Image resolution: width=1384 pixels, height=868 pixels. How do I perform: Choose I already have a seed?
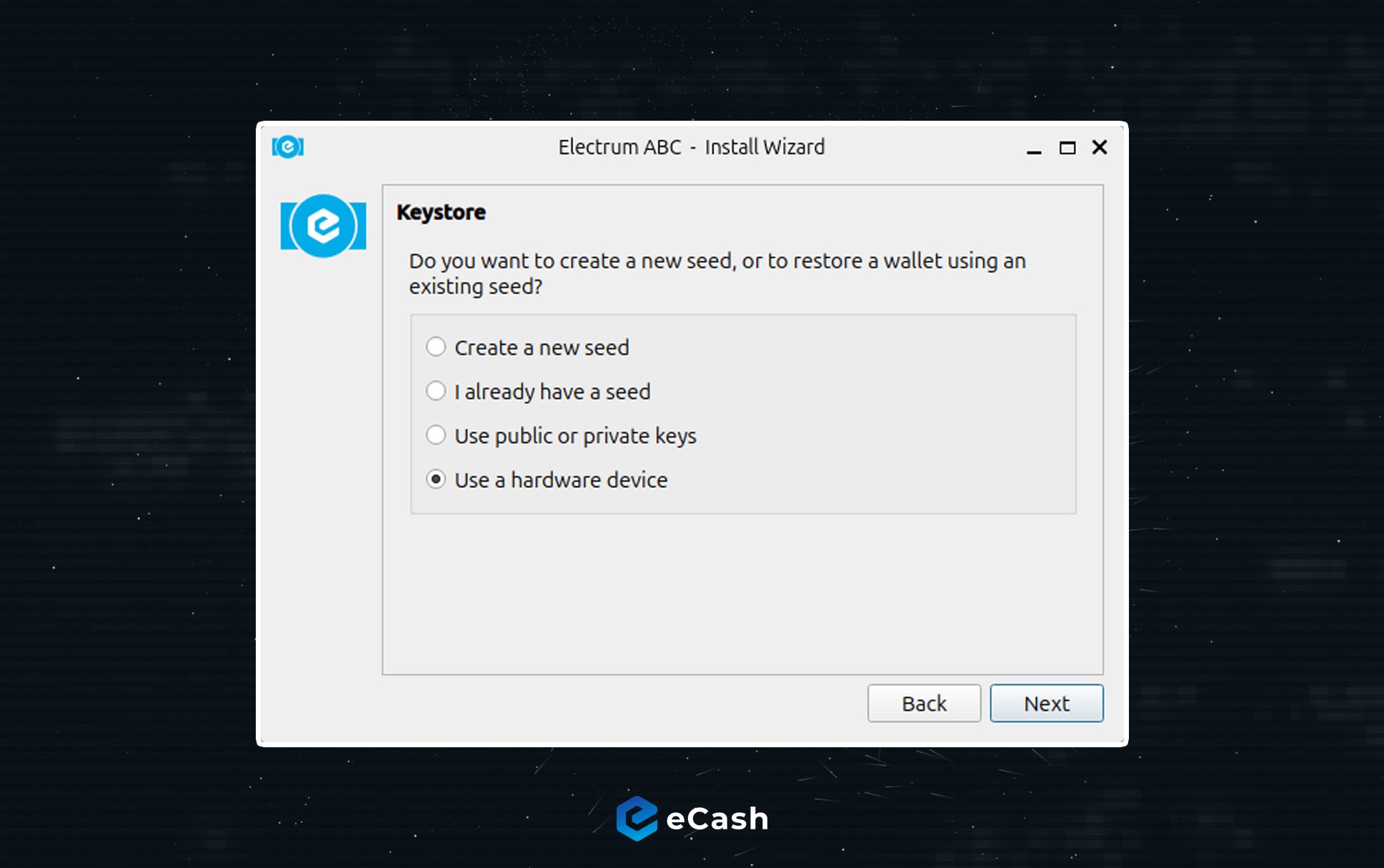pos(436,391)
